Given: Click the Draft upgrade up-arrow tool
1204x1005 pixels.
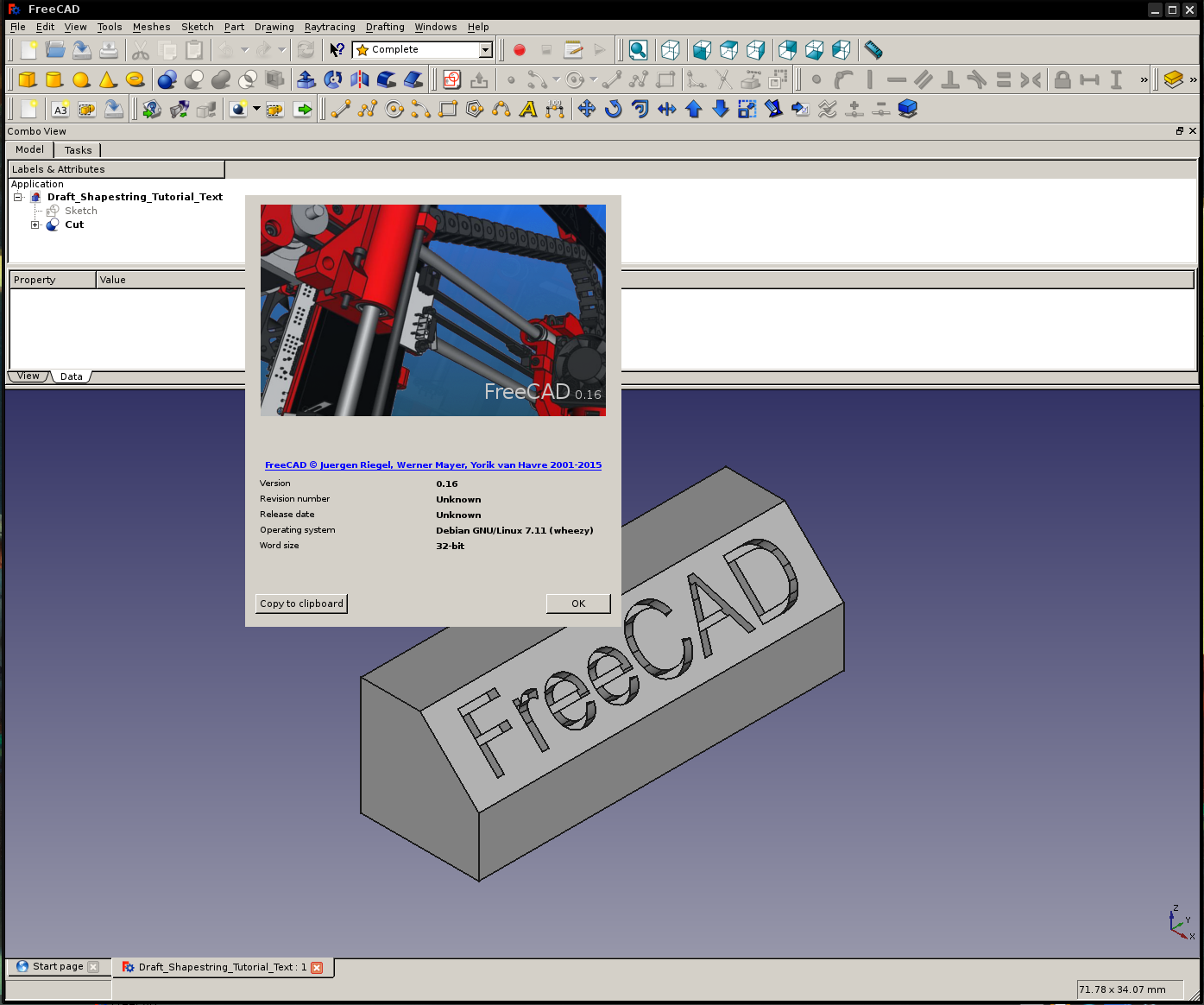Looking at the screenshot, I should pos(694,110).
